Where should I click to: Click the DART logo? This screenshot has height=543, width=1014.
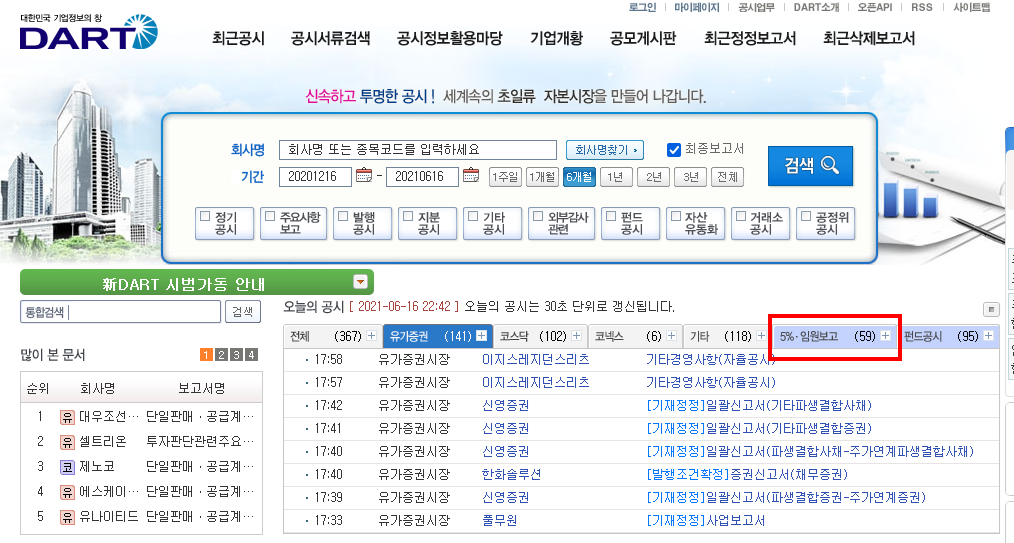tap(89, 32)
